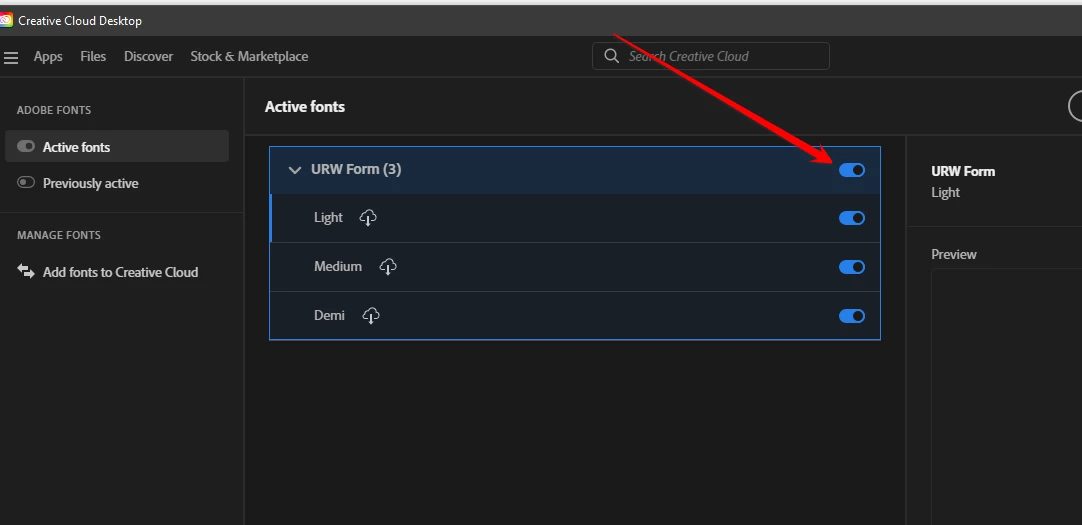The width and height of the screenshot is (1082, 525).
Task: Select the Medium font row label
Action: [338, 266]
